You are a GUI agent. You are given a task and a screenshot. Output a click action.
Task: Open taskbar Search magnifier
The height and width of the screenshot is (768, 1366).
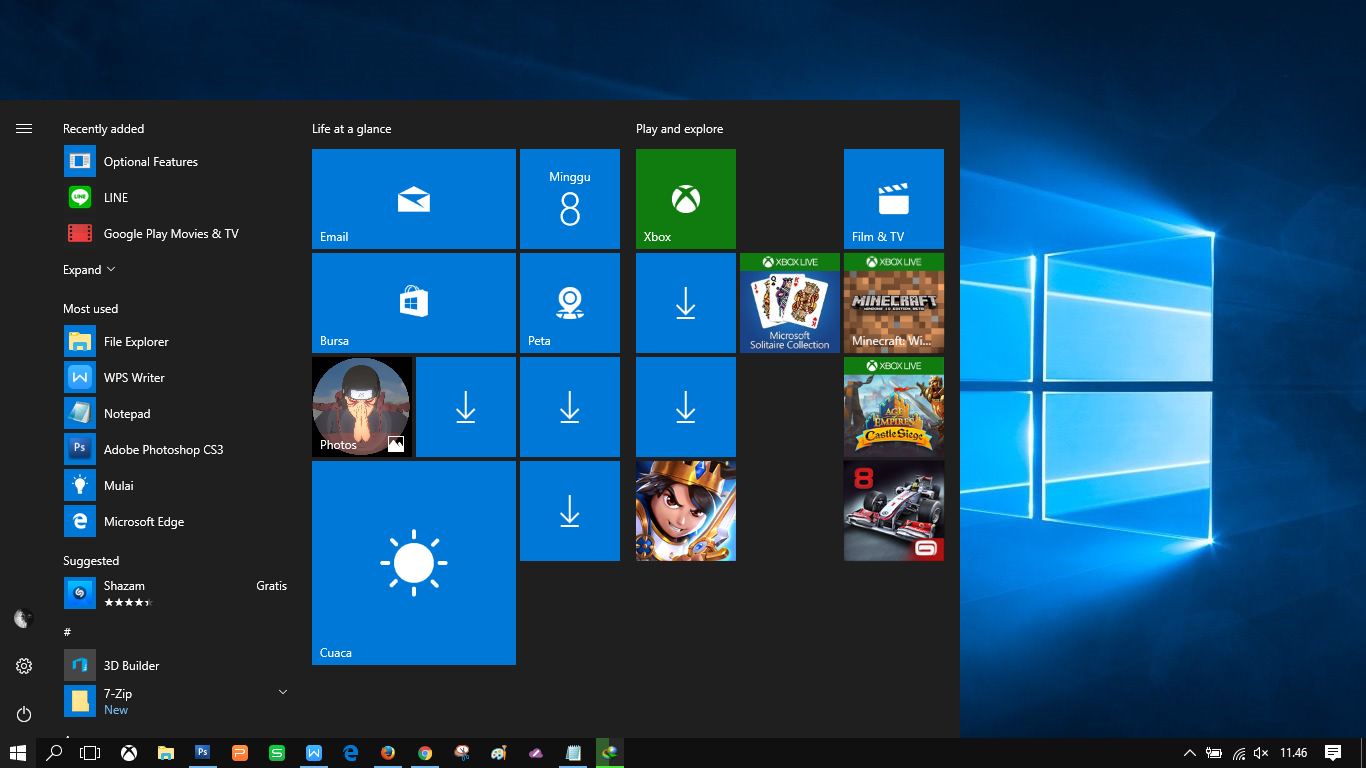[55, 753]
